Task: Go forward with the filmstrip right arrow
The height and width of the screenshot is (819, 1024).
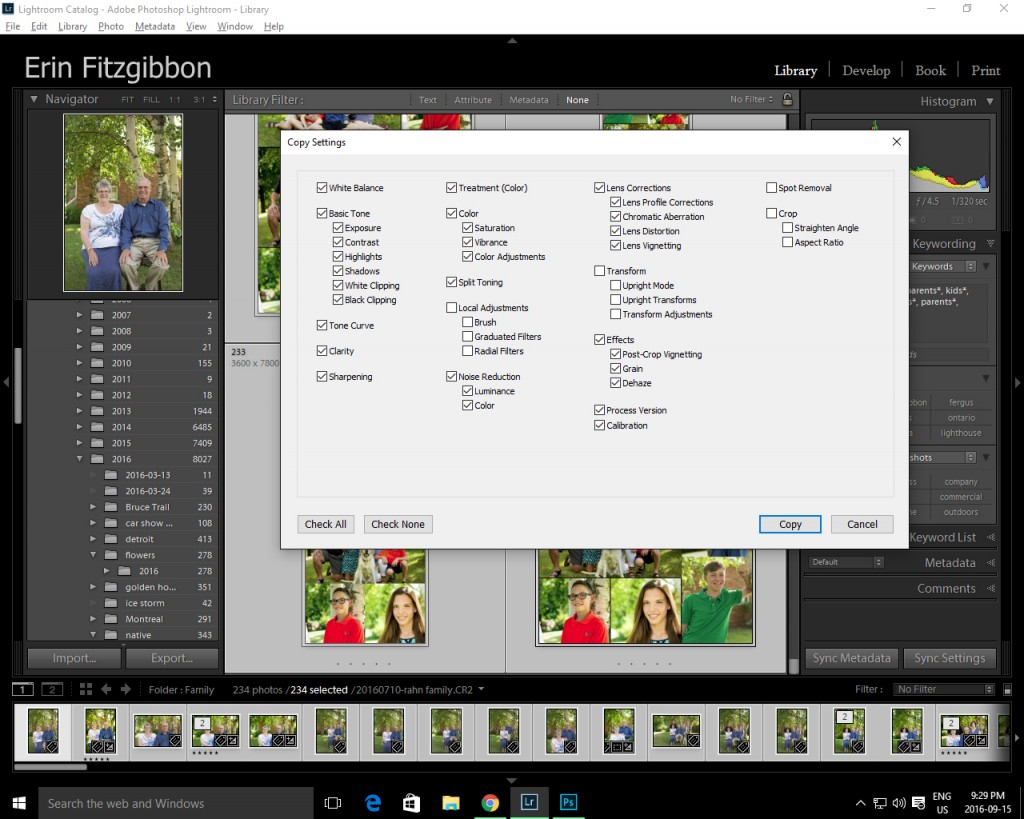Action: pos(126,689)
